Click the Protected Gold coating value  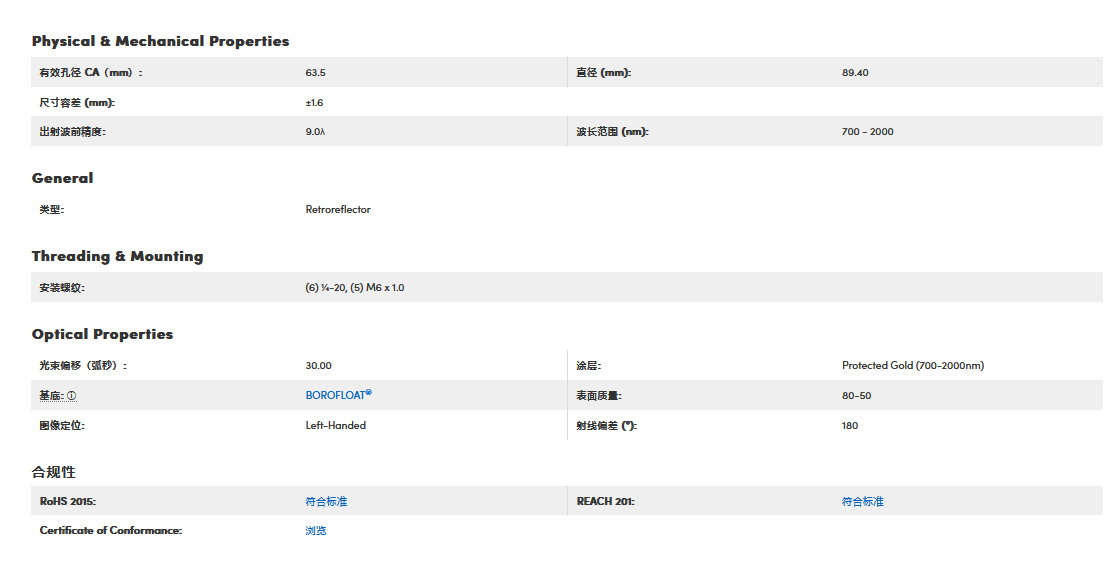pos(912,366)
